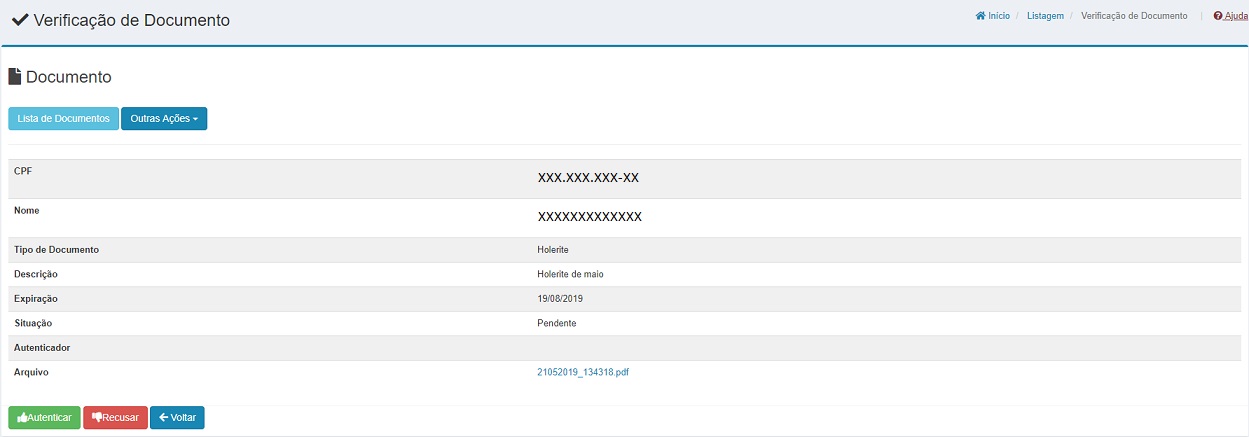Expand the Outras Ações dropdown

point(164,118)
